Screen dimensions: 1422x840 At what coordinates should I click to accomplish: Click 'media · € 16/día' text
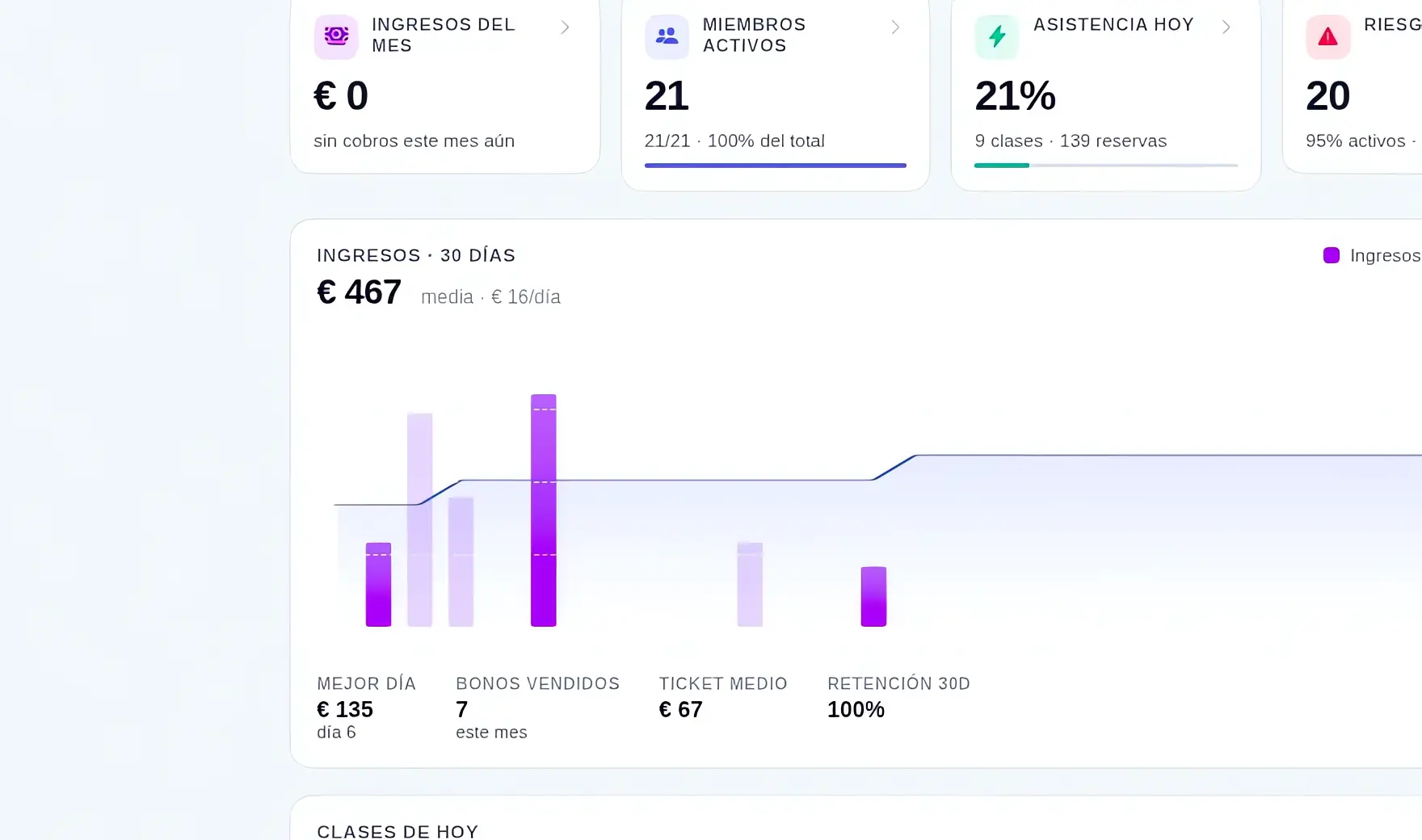[490, 296]
